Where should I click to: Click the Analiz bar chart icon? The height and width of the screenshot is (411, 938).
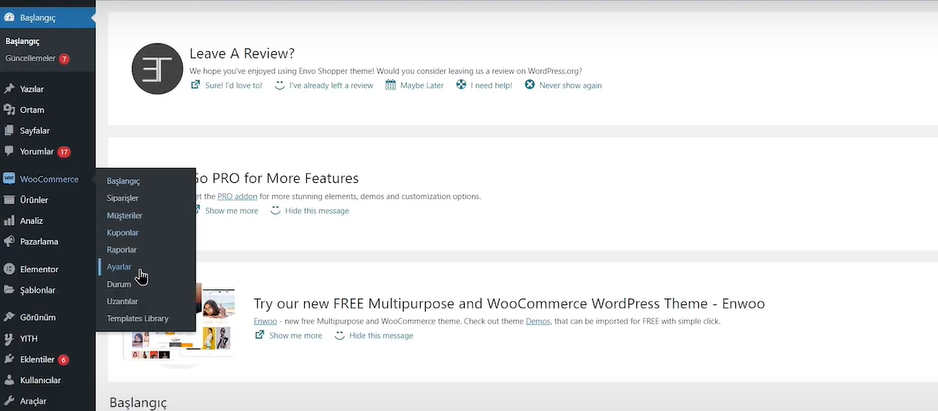coord(9,221)
